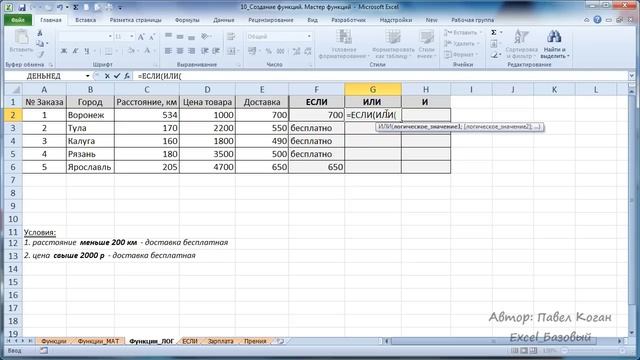Viewport: 640px width, 360px height.
Task: Click the Cut scissors icon
Action: [x=40, y=33]
